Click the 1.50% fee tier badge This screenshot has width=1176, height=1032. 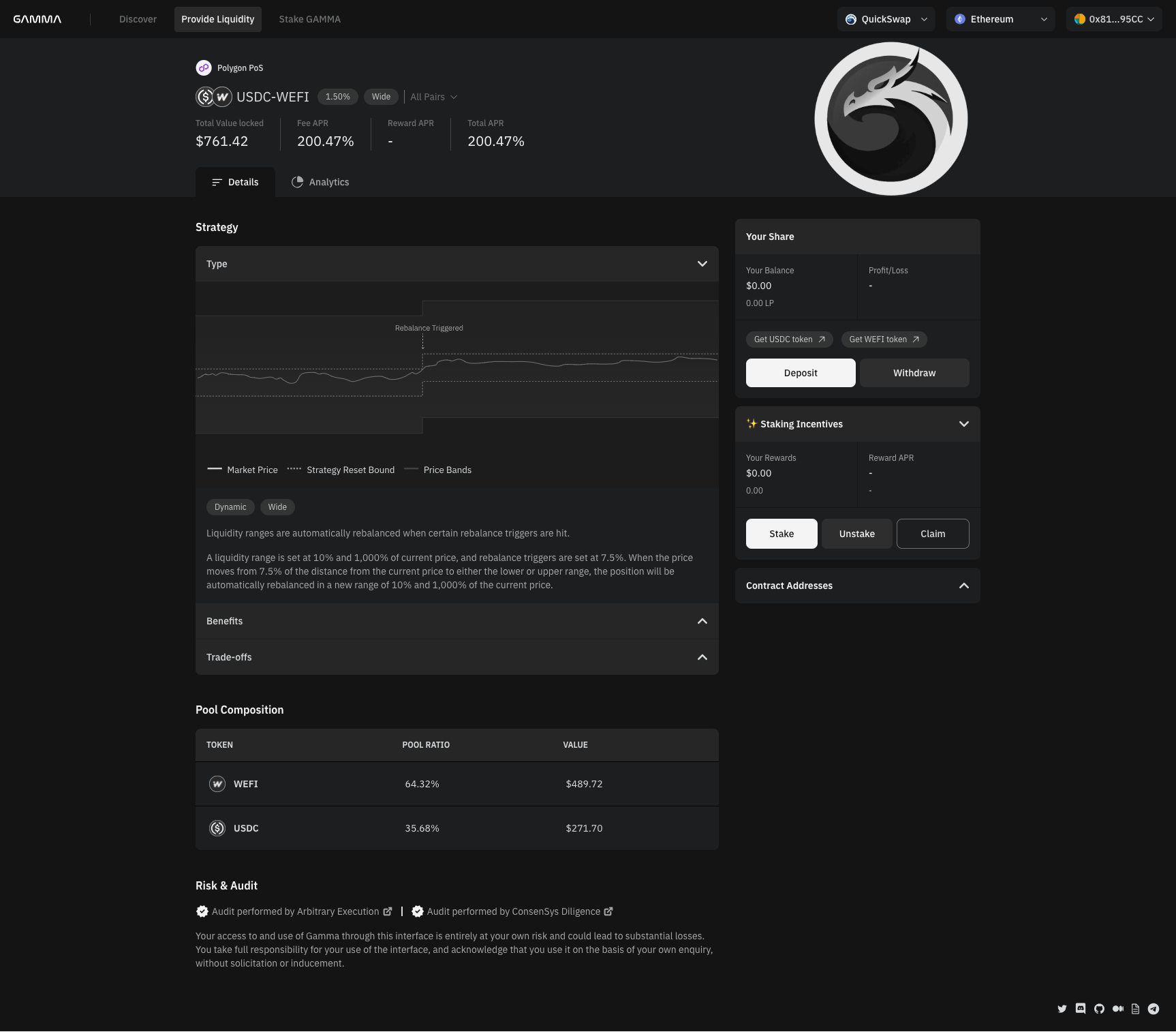point(338,97)
